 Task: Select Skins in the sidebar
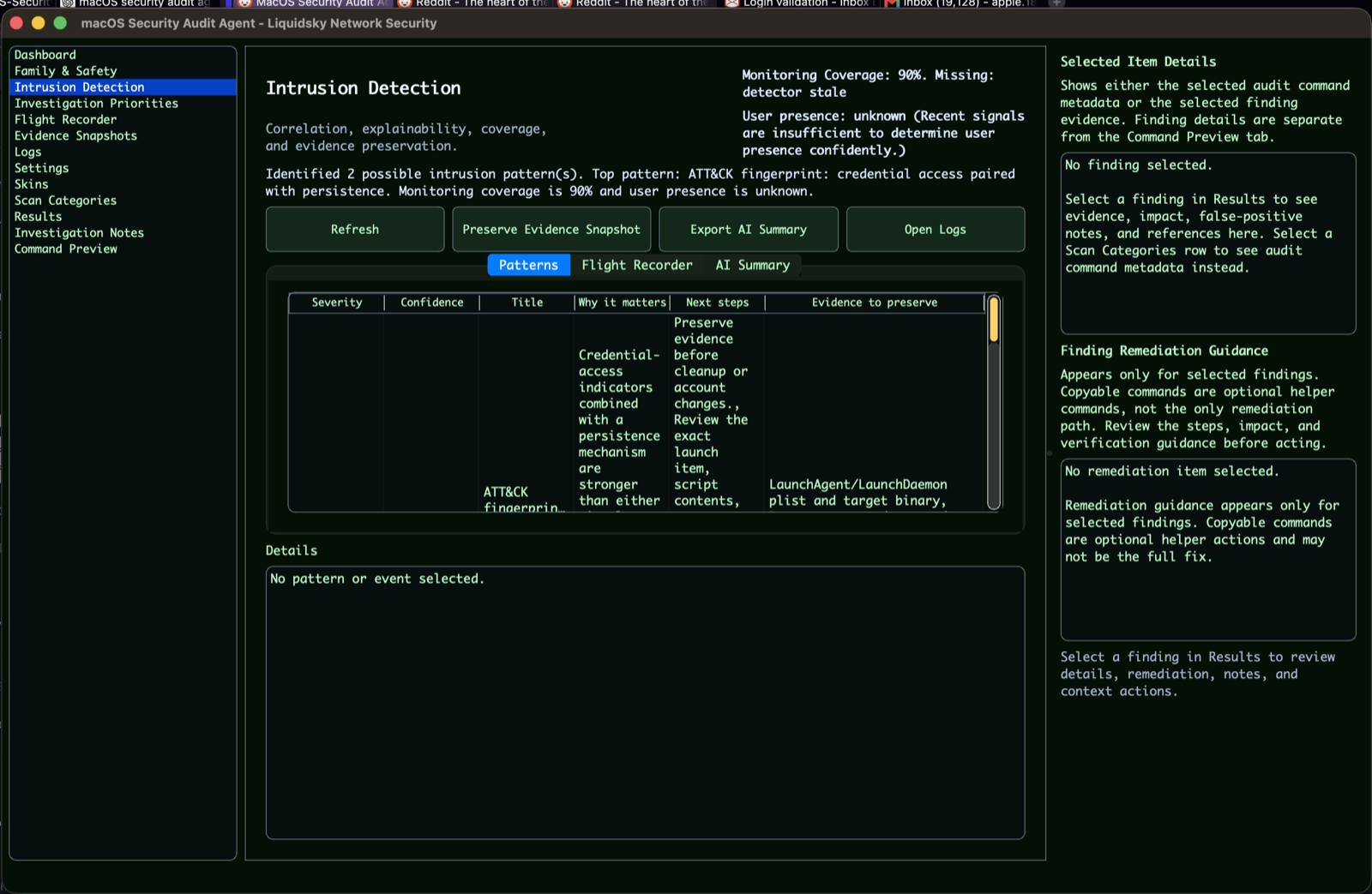[123, 184]
